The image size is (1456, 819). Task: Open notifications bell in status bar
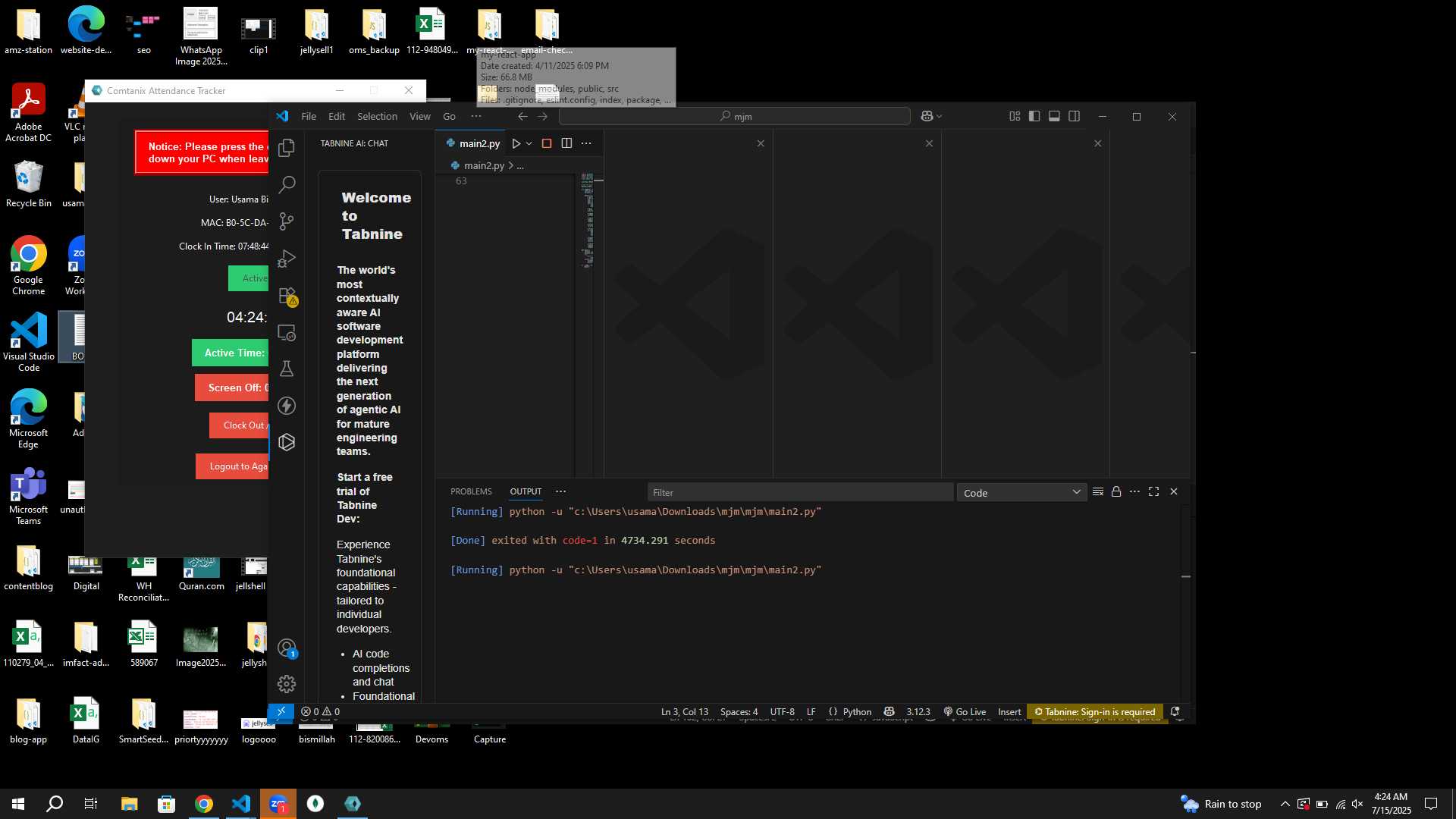point(1175,711)
